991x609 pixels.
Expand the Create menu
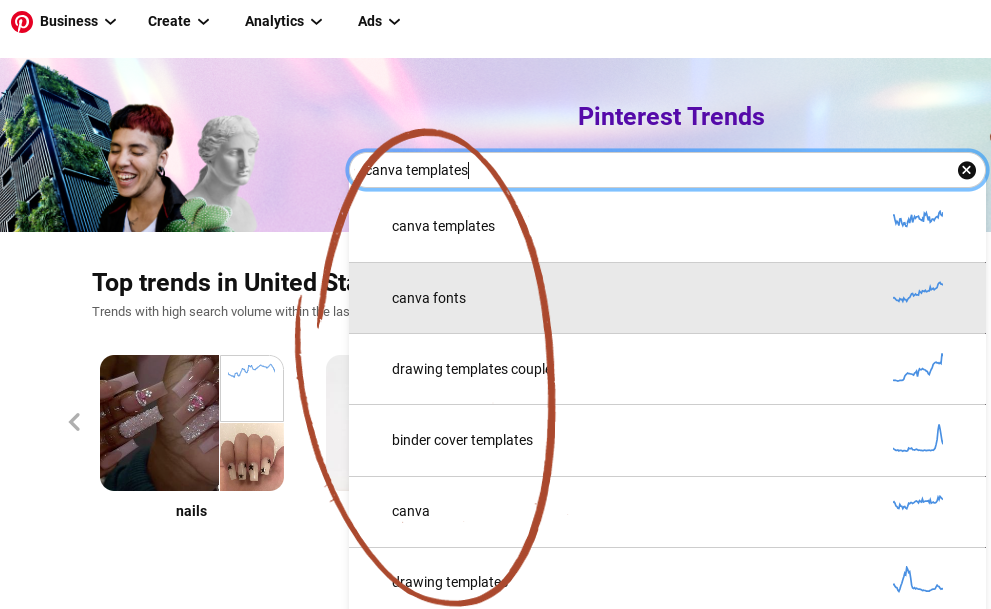(178, 21)
